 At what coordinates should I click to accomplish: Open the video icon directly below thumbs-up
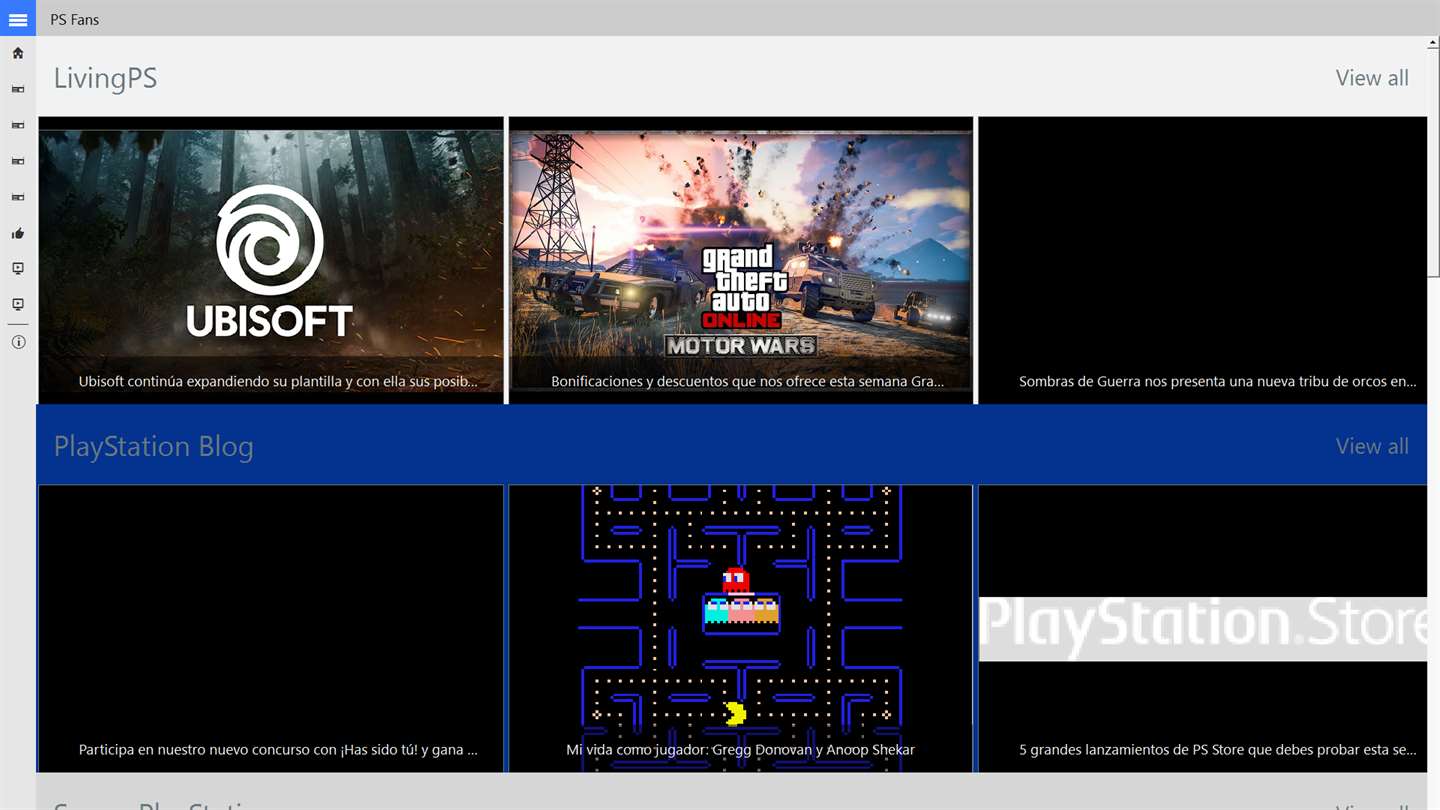18,268
